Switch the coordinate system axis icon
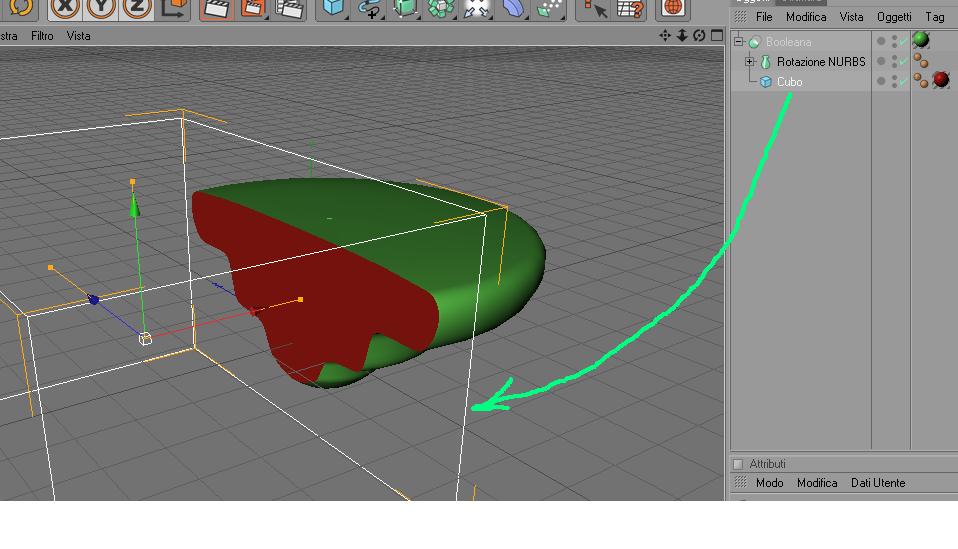This screenshot has width=958, height=549. coord(173,8)
